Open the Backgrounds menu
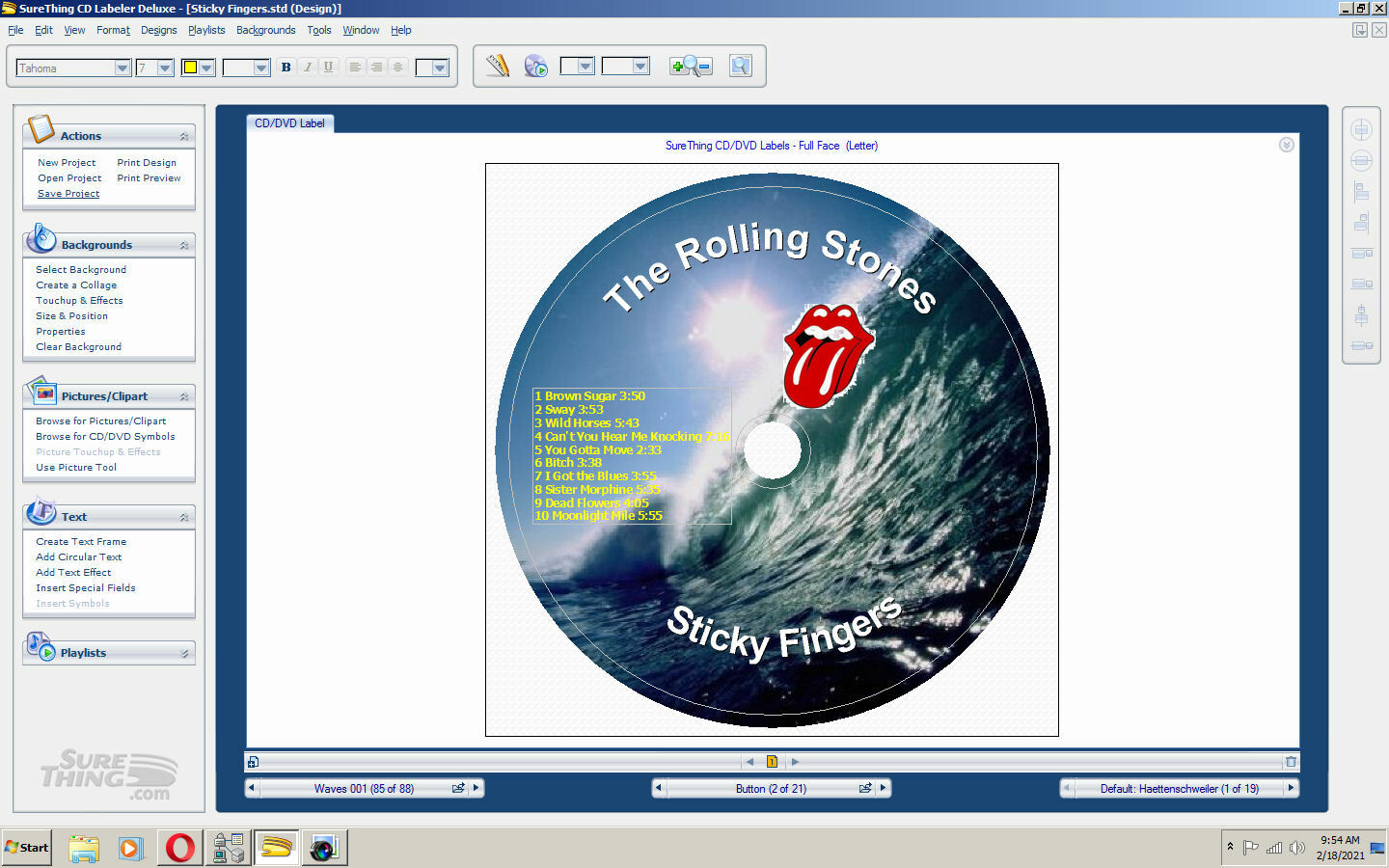1389x868 pixels. click(266, 30)
